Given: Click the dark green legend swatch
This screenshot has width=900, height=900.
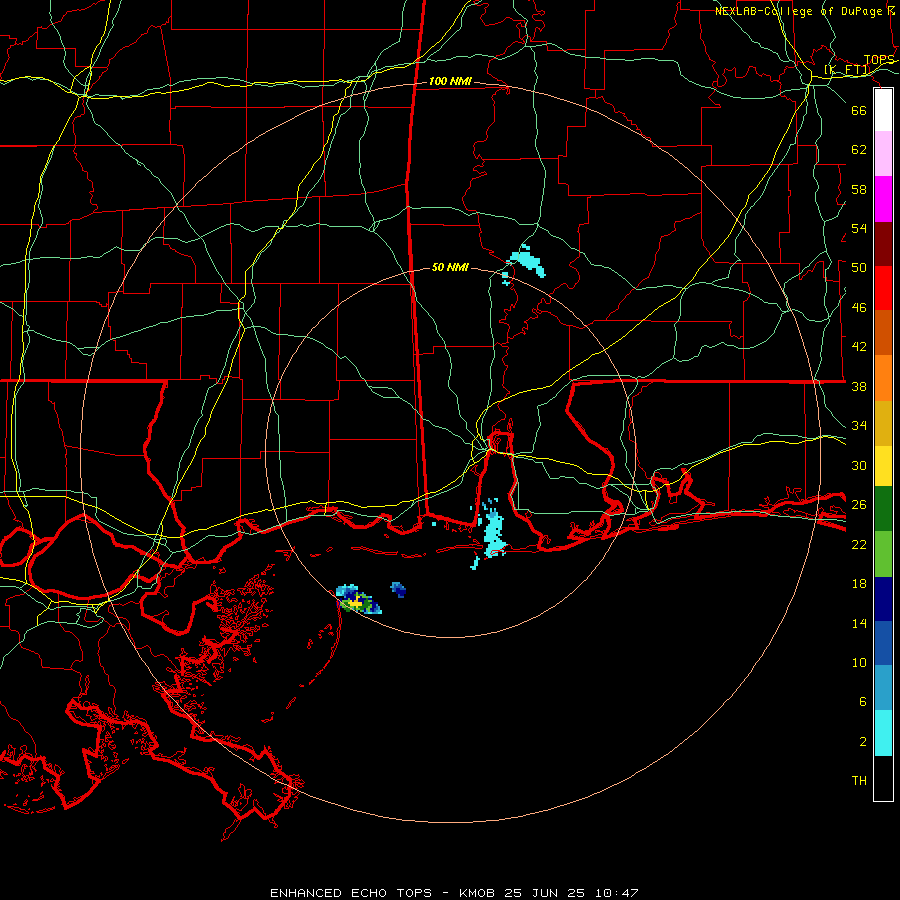Looking at the screenshot, I should click(883, 509).
